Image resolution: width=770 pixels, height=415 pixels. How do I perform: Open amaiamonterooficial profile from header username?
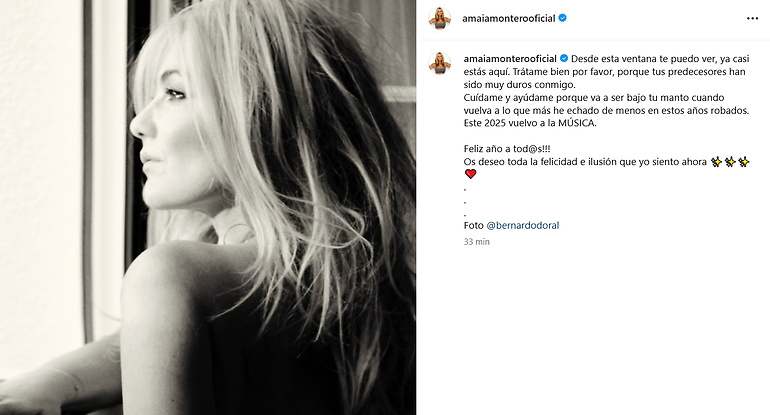click(509, 18)
